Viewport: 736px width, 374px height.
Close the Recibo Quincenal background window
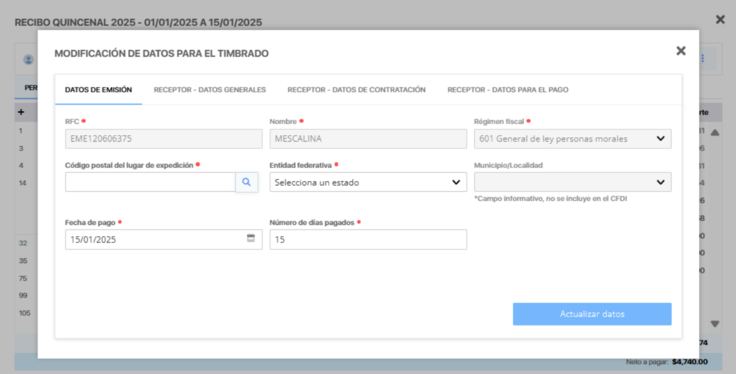point(720,19)
